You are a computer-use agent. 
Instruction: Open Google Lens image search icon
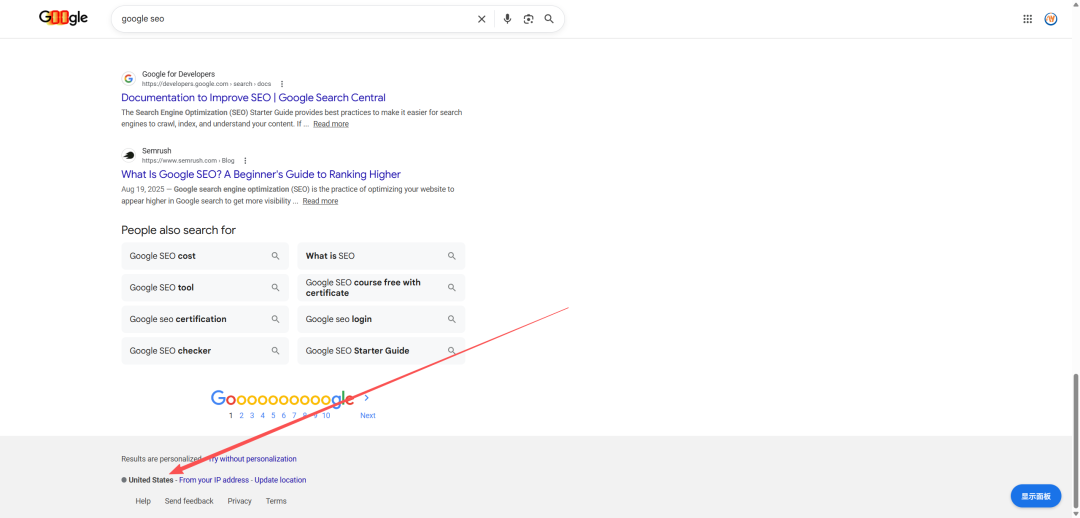528,19
